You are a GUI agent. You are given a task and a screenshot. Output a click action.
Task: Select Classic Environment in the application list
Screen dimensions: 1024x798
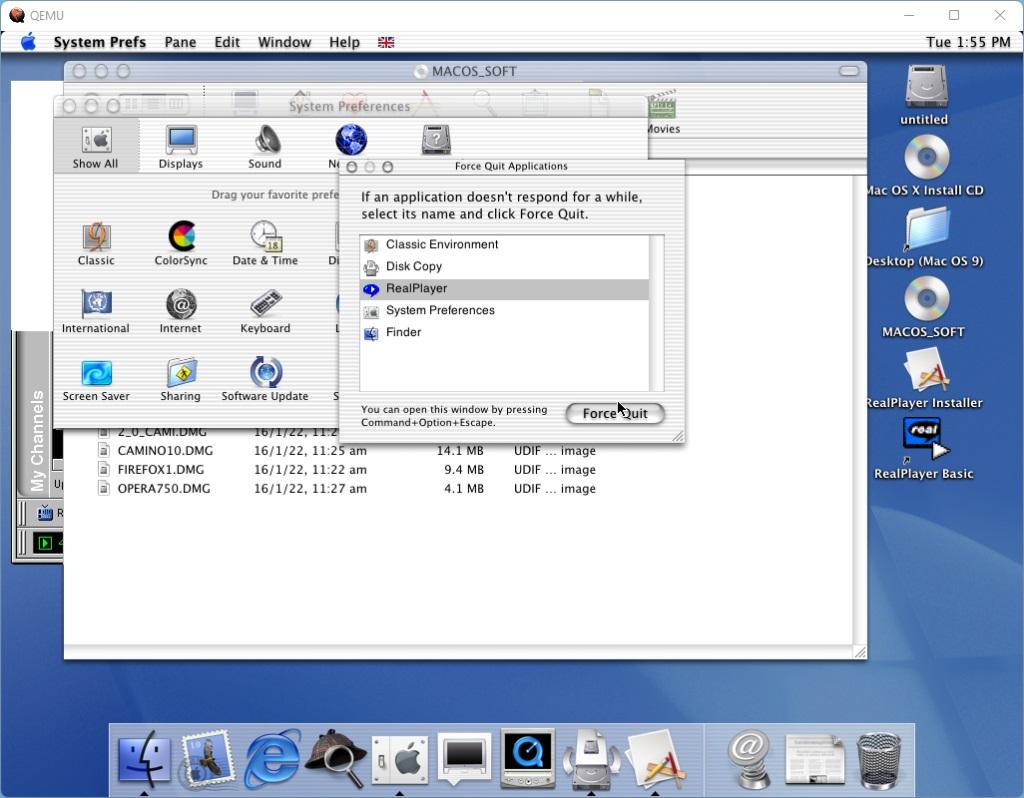(441, 245)
